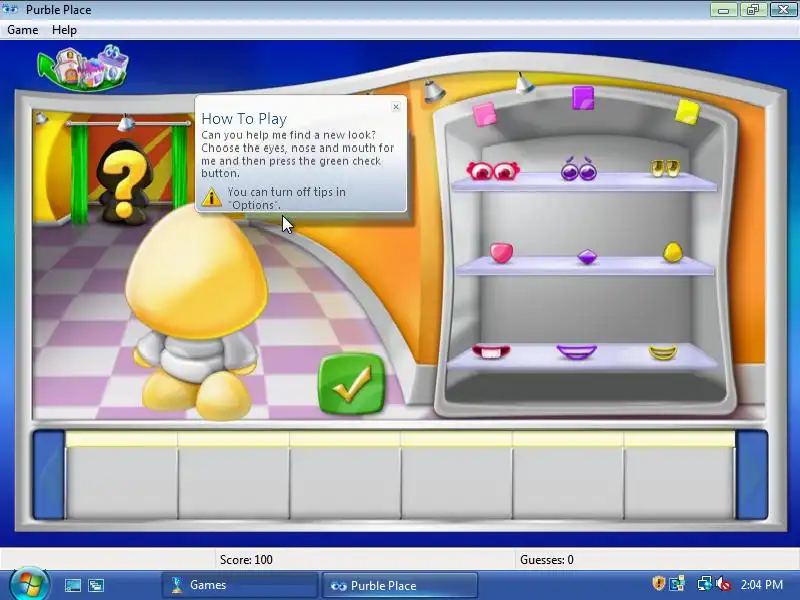Click the Show Desktop quick launch icon

click(72, 585)
